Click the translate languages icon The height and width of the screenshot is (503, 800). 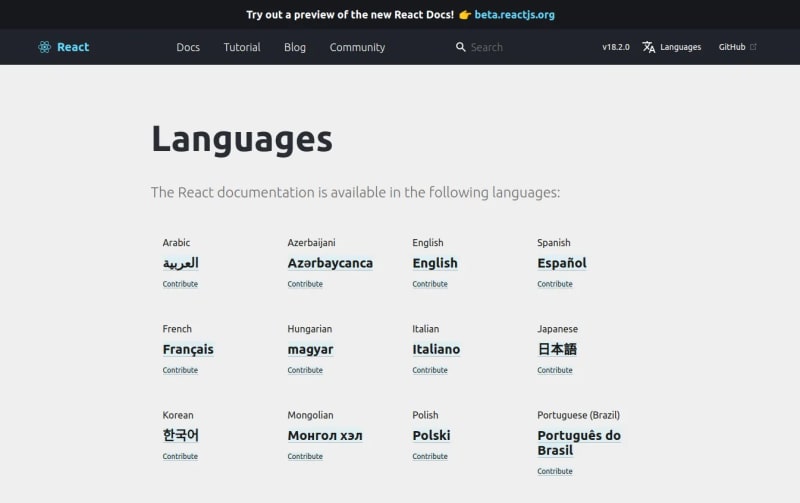pos(648,47)
